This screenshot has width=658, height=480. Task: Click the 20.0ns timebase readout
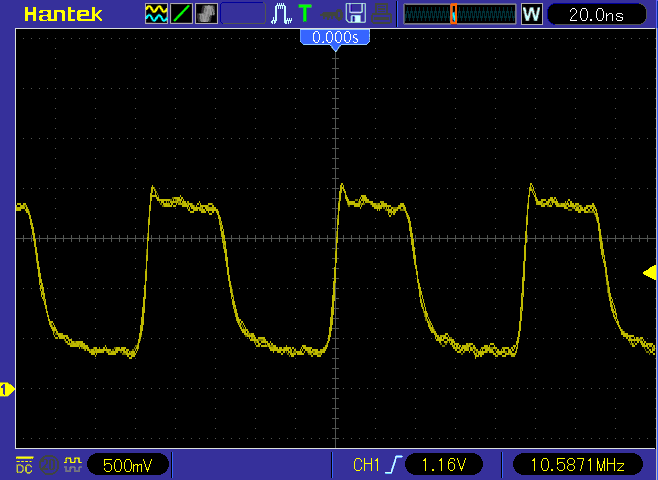[x=597, y=15]
